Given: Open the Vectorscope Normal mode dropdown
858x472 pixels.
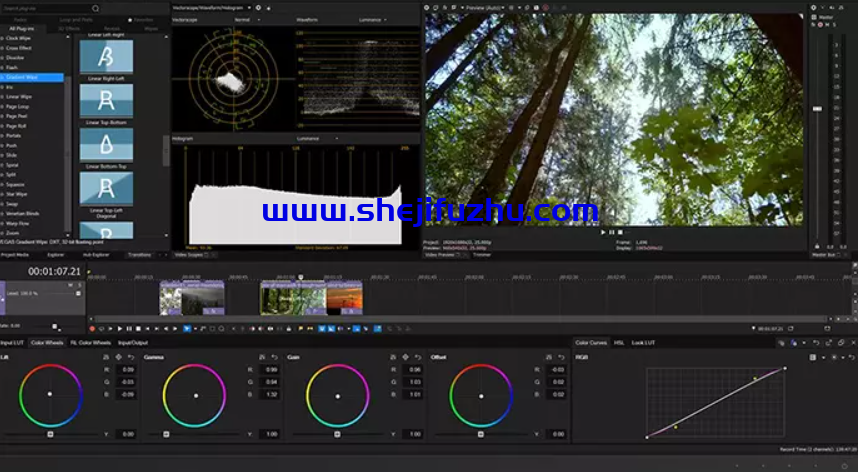Looking at the screenshot, I should [247, 20].
